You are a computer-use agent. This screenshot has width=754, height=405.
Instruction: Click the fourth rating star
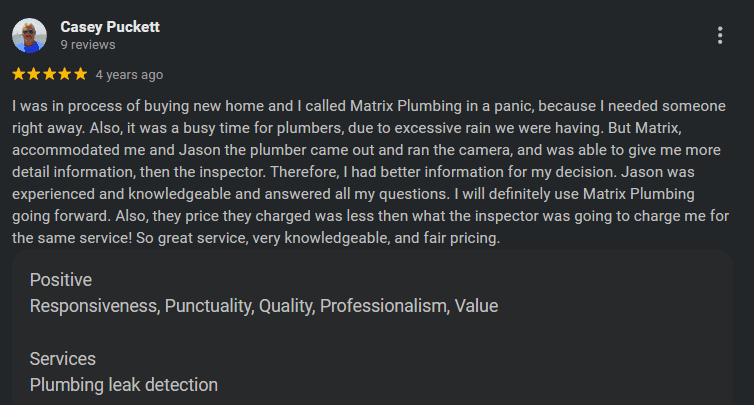(x=64, y=74)
